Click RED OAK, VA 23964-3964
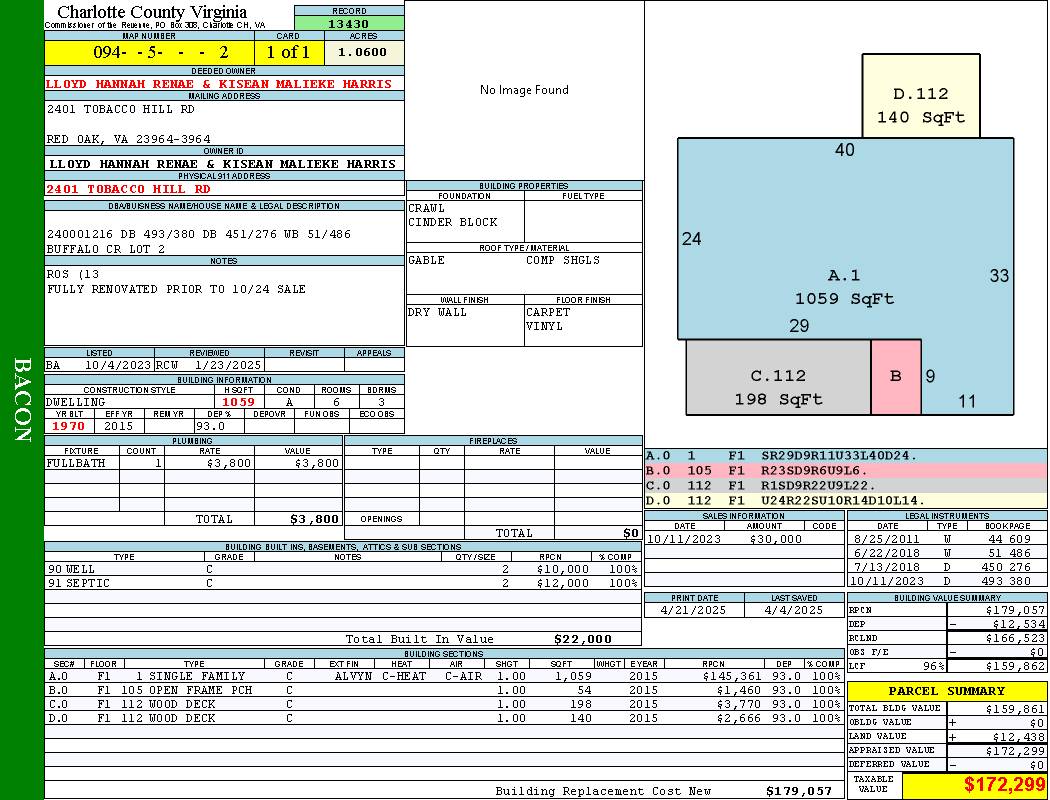 tap(129, 139)
